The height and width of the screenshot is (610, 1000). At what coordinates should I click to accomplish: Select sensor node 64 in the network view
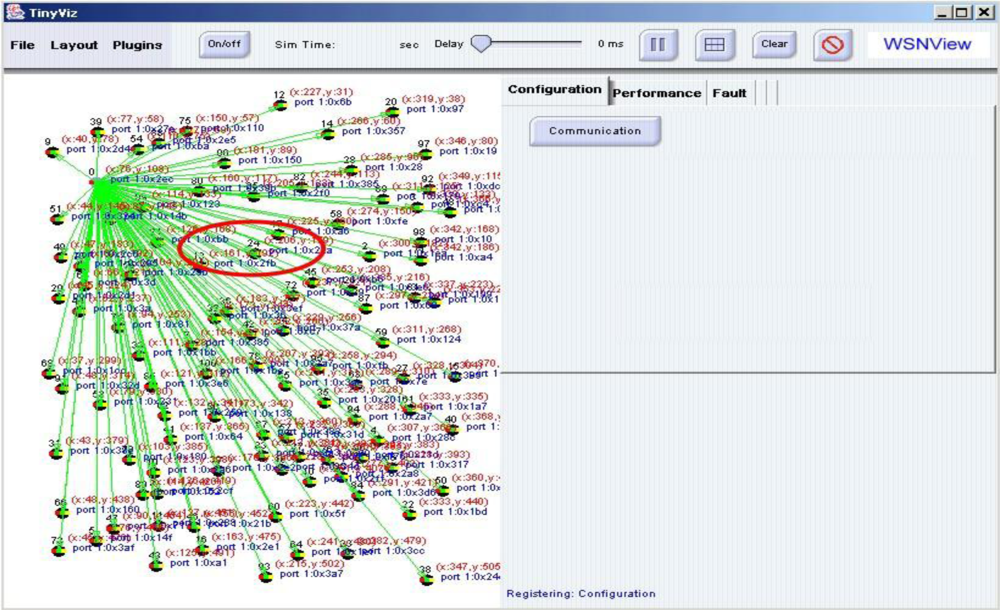pyautogui.click(x=297, y=554)
